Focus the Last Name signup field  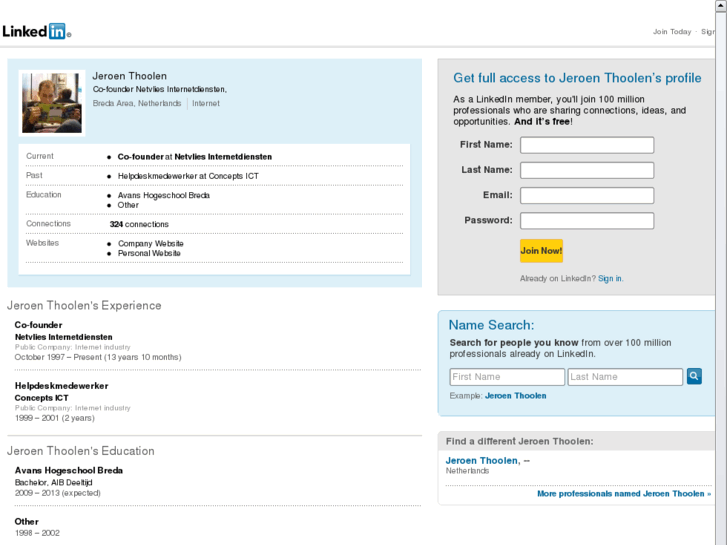click(587, 170)
